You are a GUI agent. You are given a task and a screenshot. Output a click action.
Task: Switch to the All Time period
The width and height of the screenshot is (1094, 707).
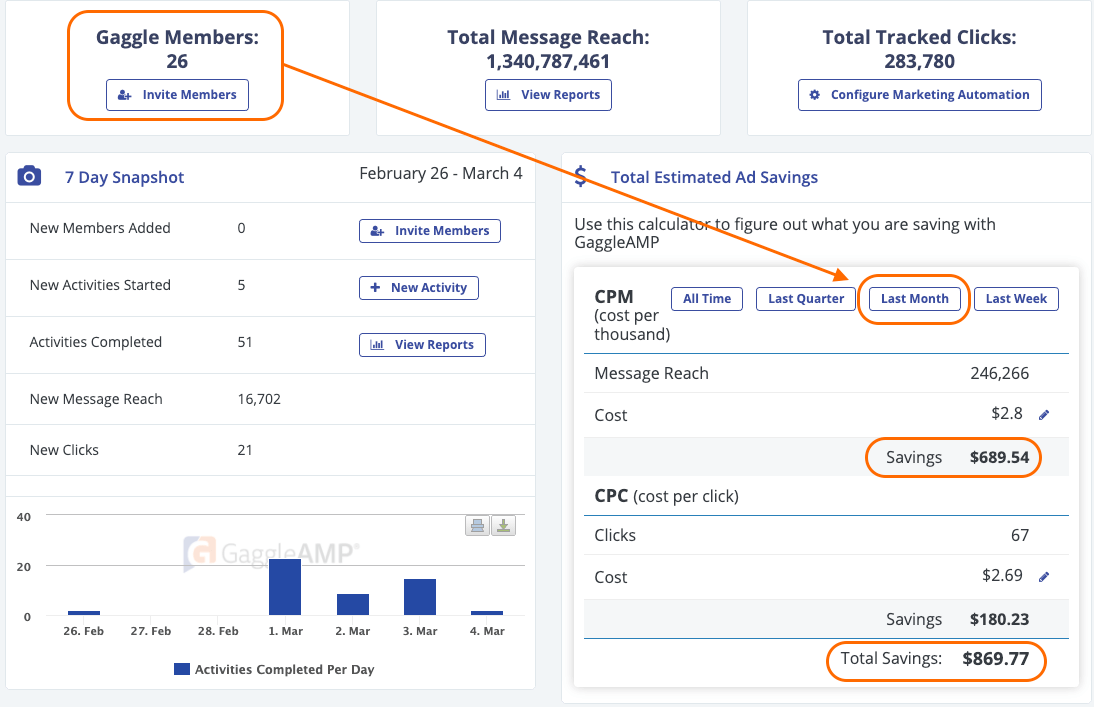706,298
